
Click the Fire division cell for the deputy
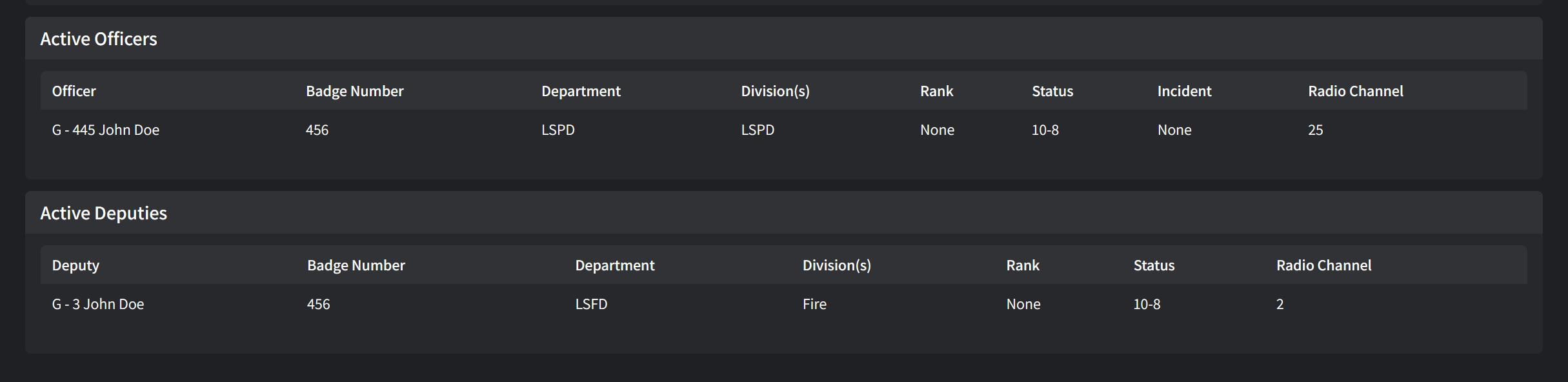click(814, 303)
